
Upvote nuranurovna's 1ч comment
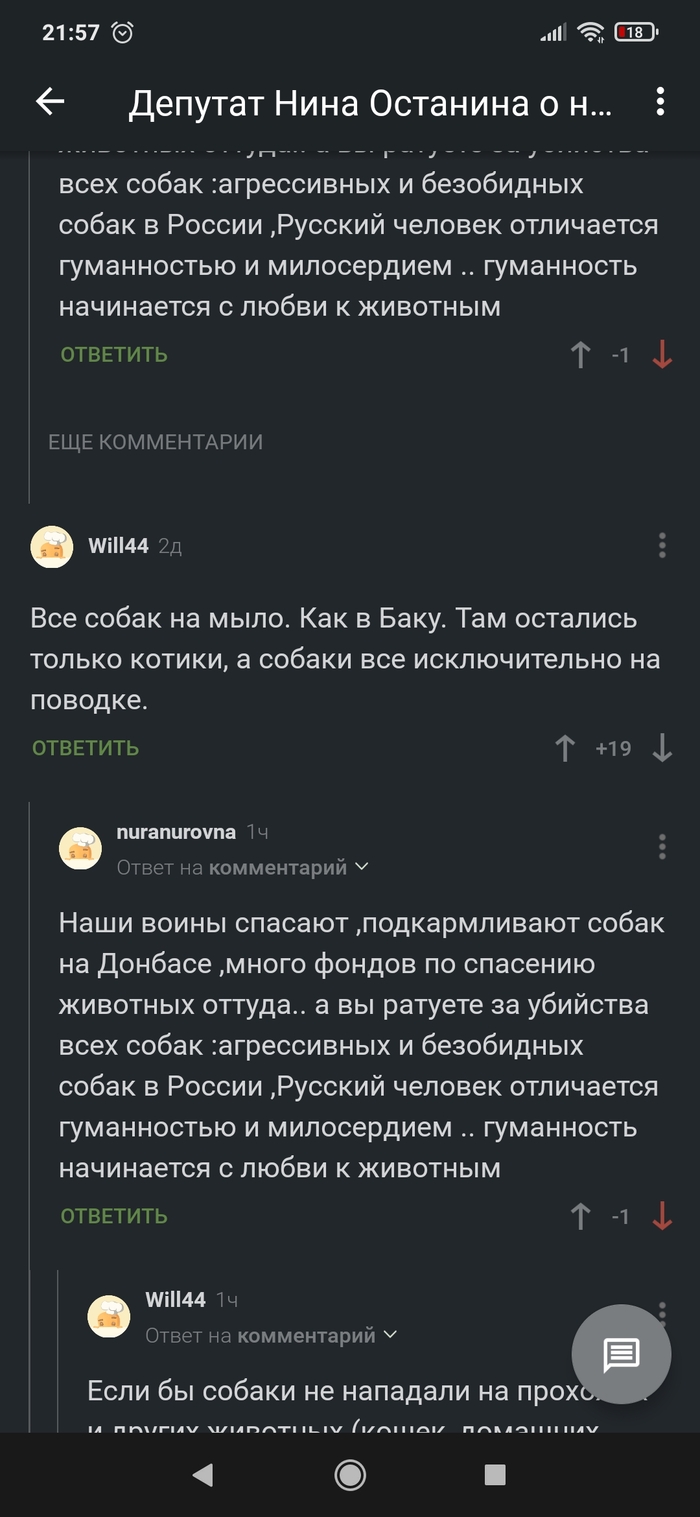click(x=580, y=1216)
